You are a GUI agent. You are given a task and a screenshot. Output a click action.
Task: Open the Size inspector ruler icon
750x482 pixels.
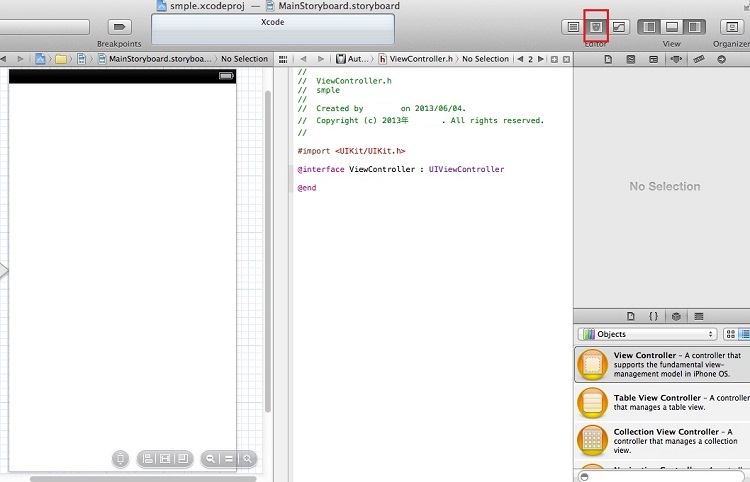pyautogui.click(x=699, y=59)
